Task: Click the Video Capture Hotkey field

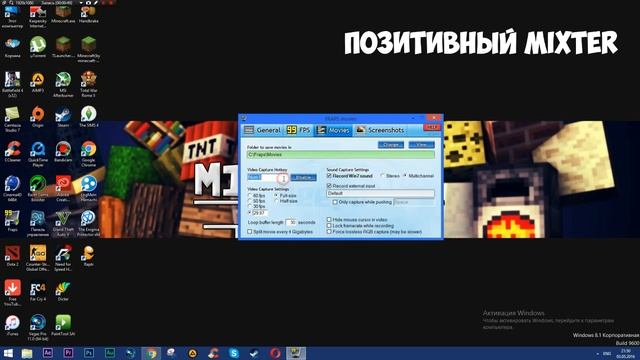Action: [x=267, y=178]
